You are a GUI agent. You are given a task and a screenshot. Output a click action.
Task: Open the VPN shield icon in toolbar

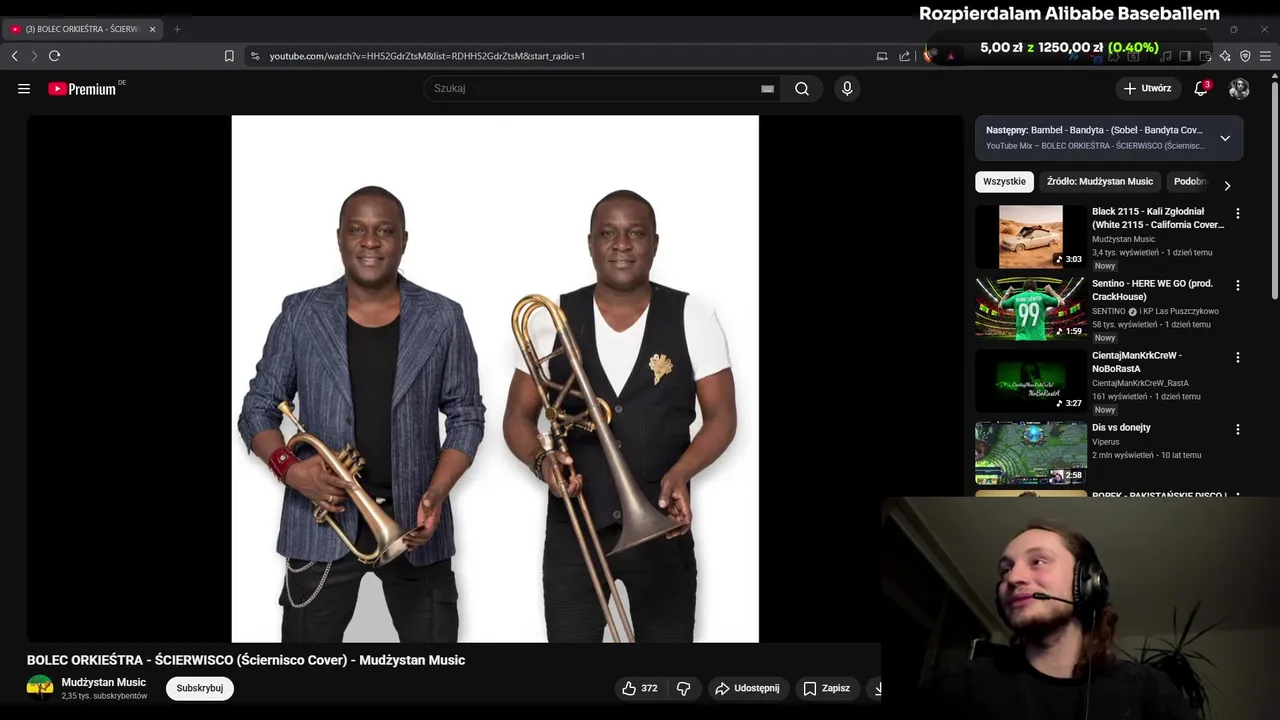1245,56
